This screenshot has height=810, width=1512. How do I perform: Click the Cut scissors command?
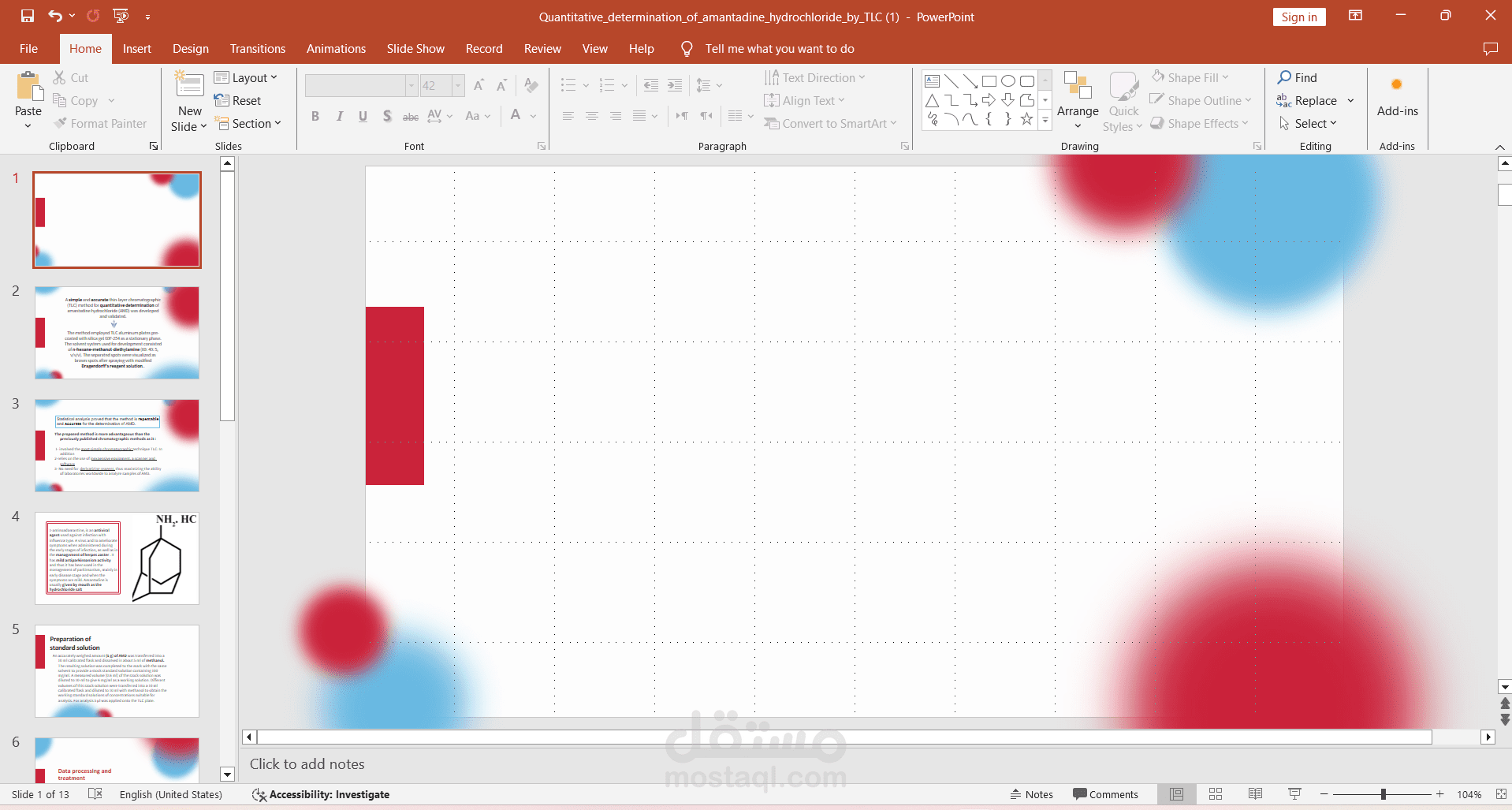70,77
